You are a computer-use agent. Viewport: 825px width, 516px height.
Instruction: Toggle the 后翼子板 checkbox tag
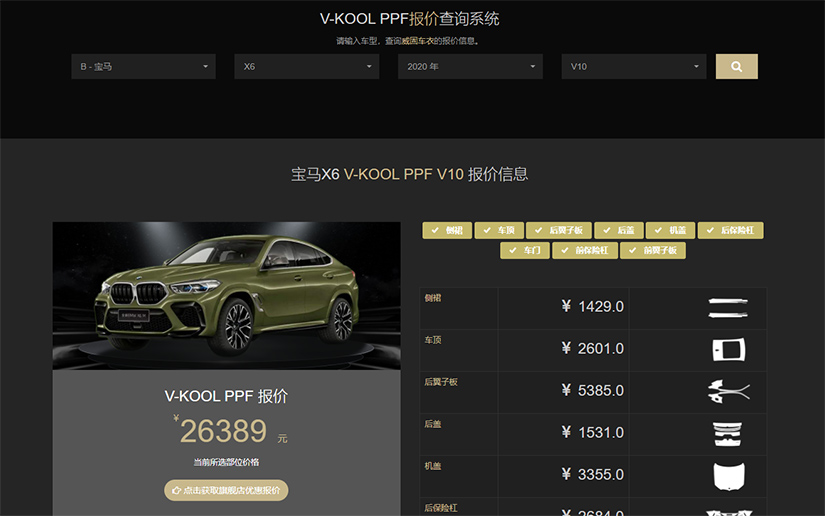coord(559,230)
